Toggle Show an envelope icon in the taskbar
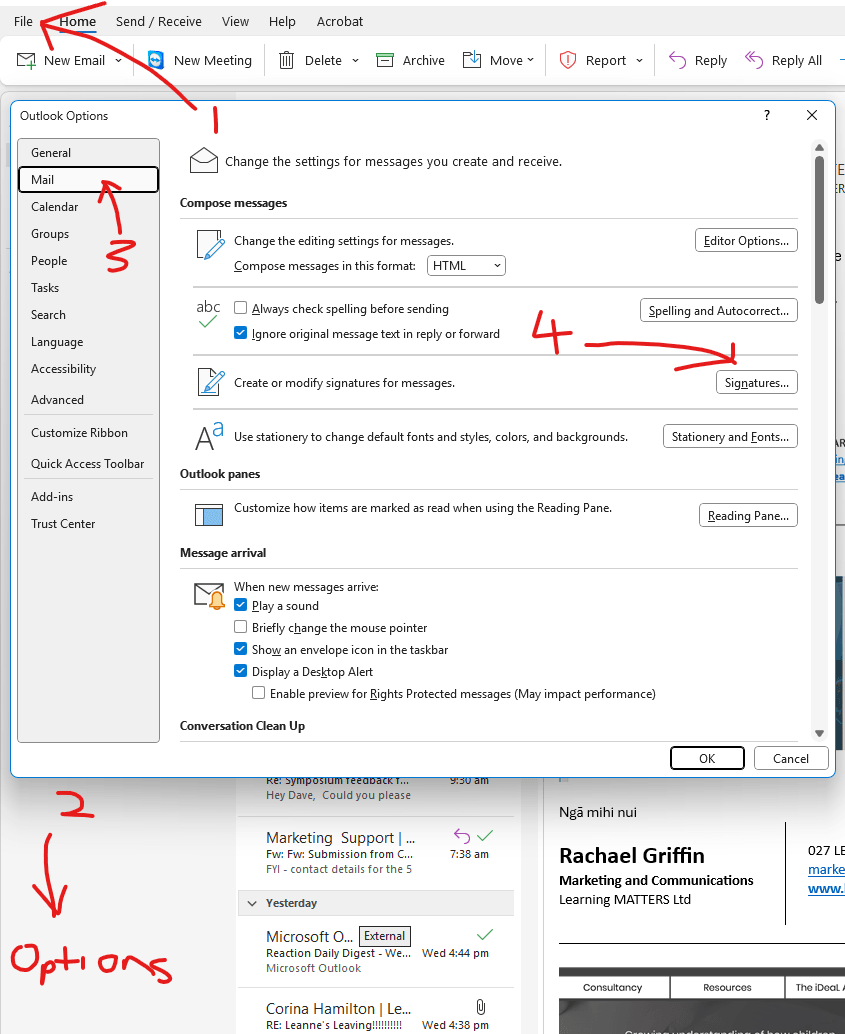845x1034 pixels. tap(241, 649)
